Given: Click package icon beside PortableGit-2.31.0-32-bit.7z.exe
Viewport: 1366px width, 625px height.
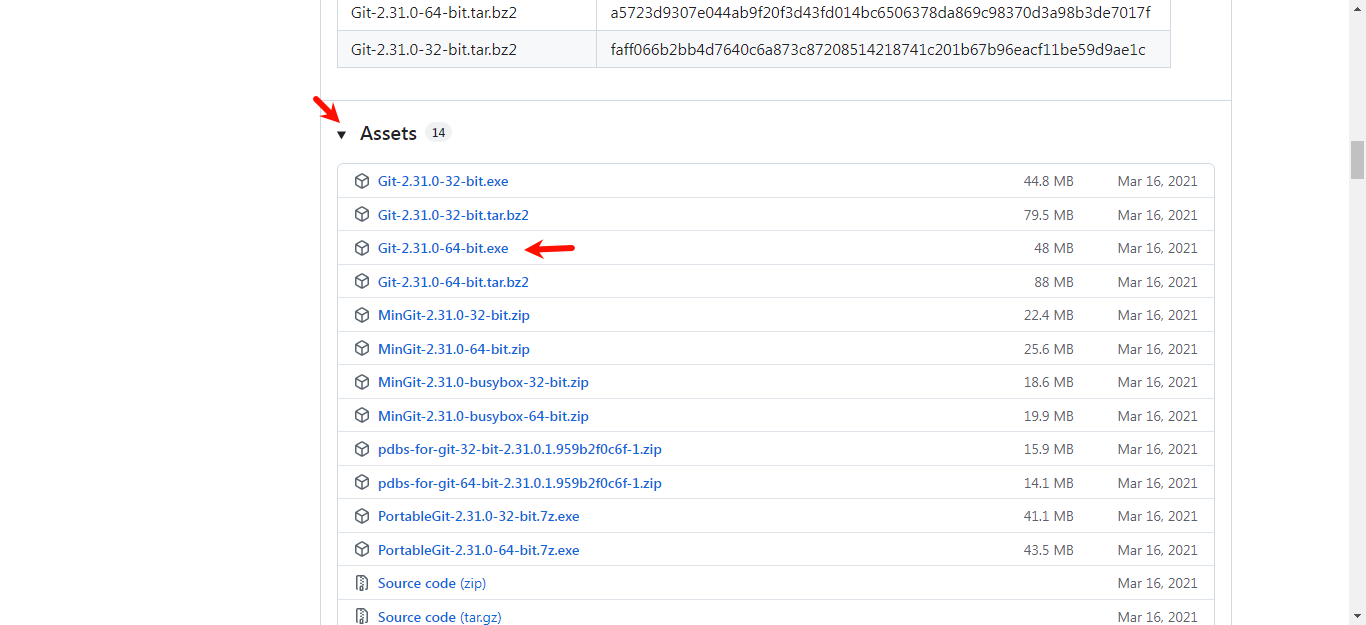Looking at the screenshot, I should (x=362, y=516).
